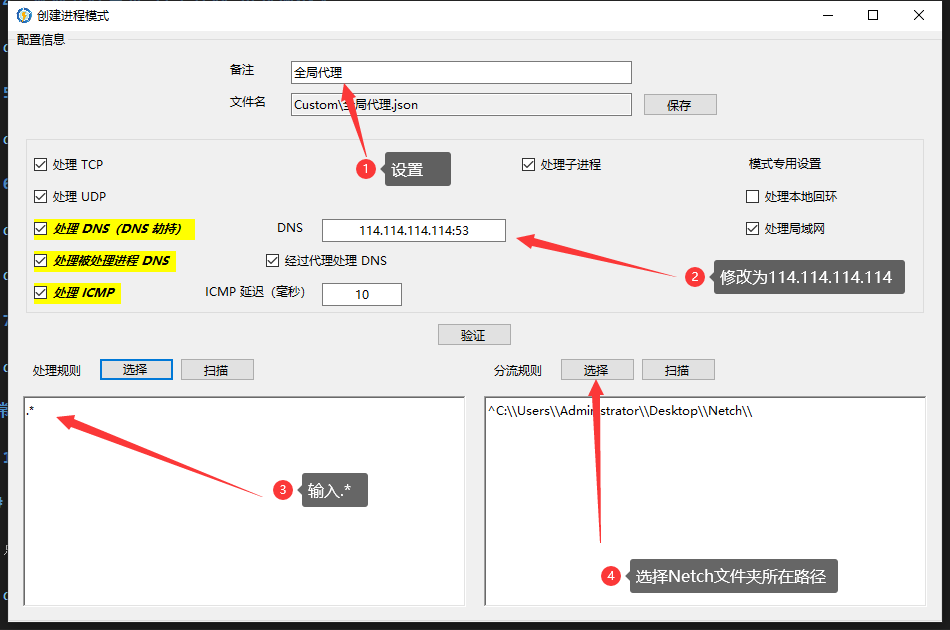950x630 pixels.
Task: Disable 处理 DNS (DNS 劫持) checkbox
Action: [41, 229]
